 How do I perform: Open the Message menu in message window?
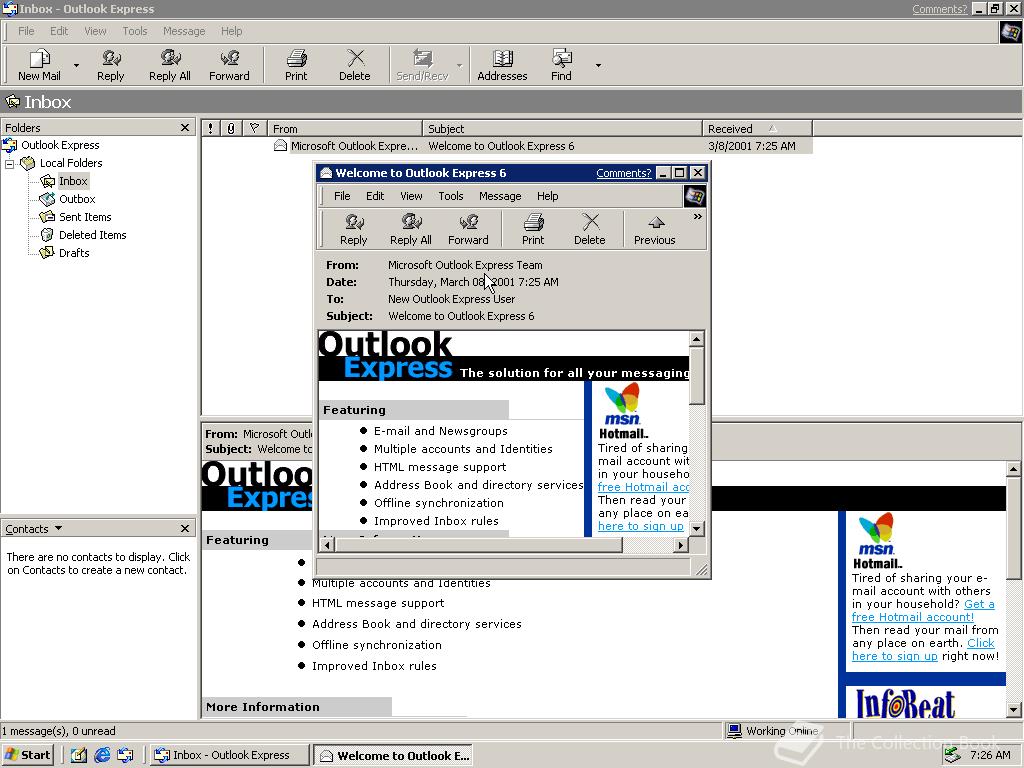(x=500, y=196)
